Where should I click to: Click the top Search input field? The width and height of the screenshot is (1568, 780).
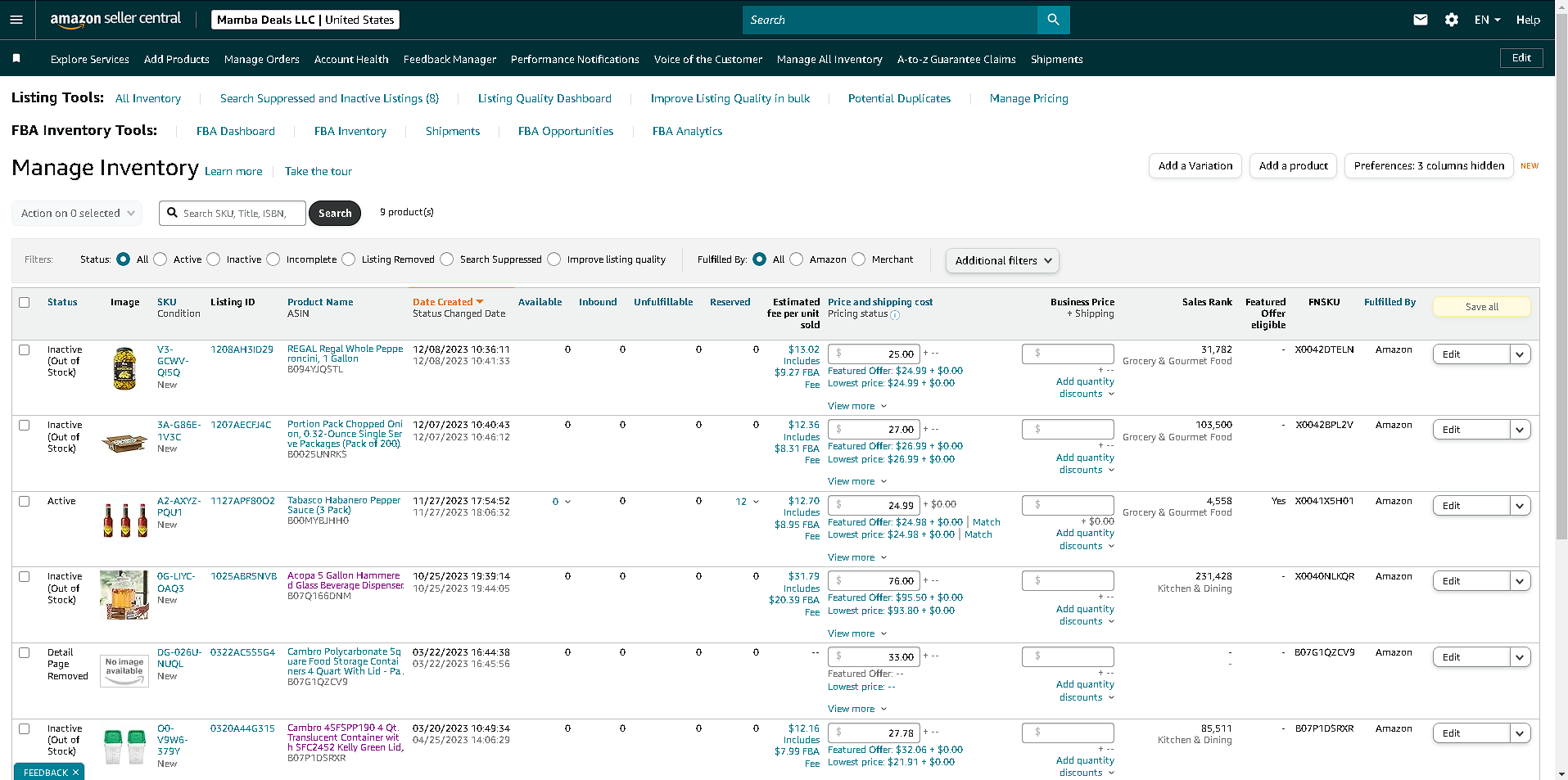(x=890, y=20)
